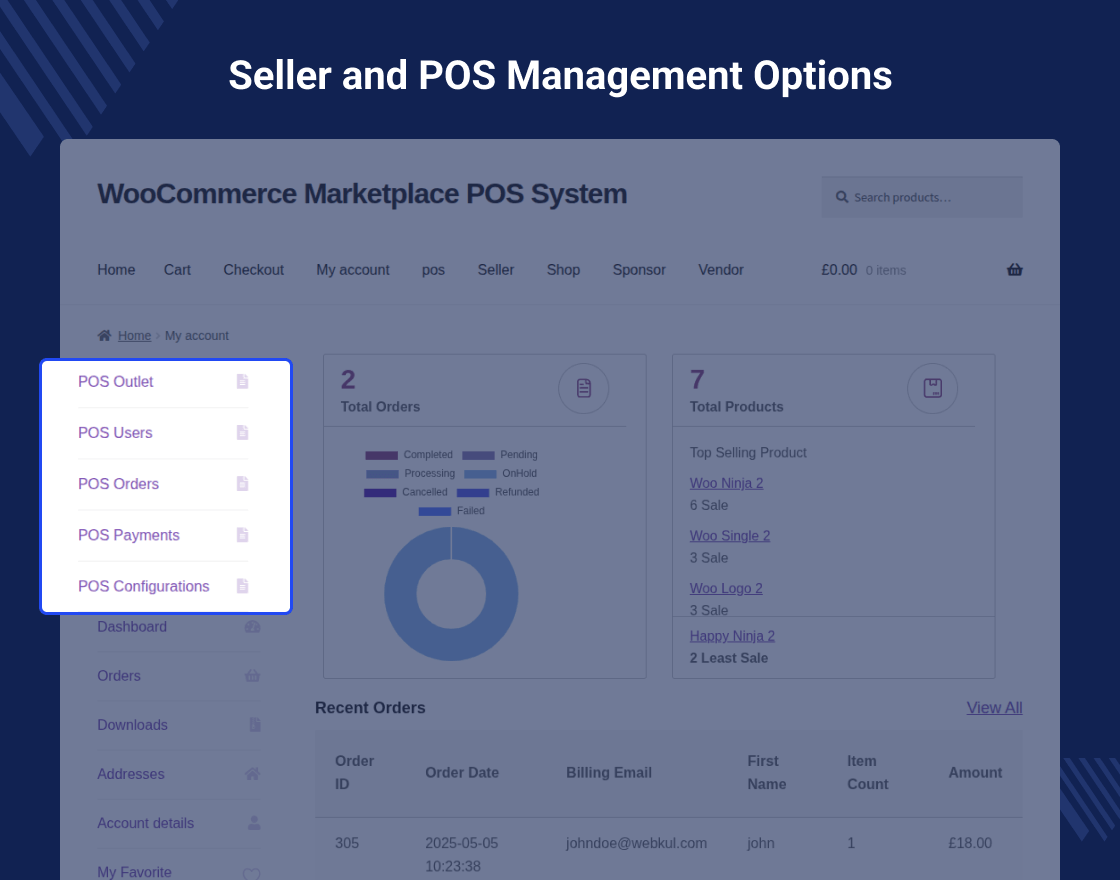This screenshot has height=880, width=1120.
Task: Click My account in the top navigation
Action: 353,270
